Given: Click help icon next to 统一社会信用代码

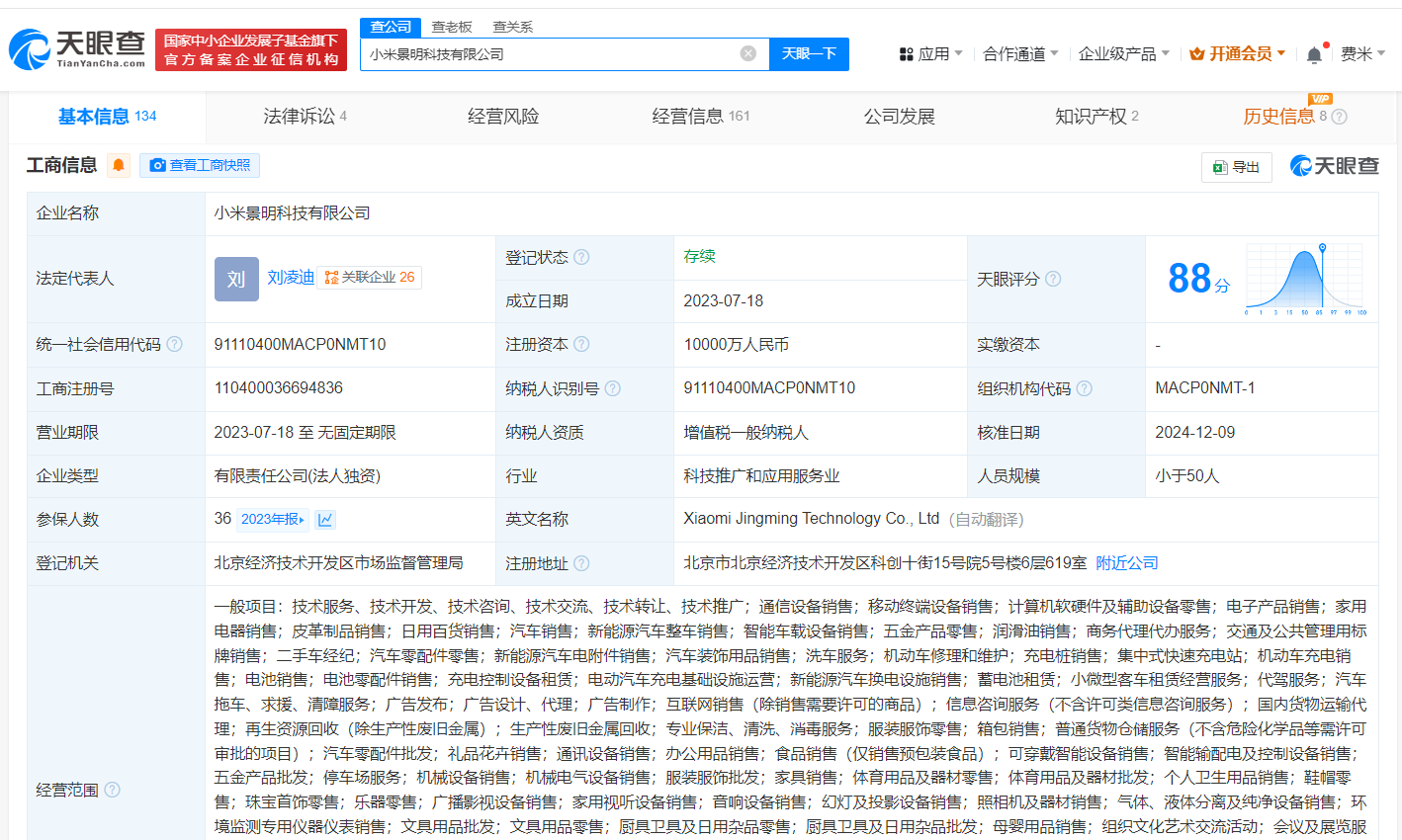Looking at the screenshot, I should pos(175,344).
